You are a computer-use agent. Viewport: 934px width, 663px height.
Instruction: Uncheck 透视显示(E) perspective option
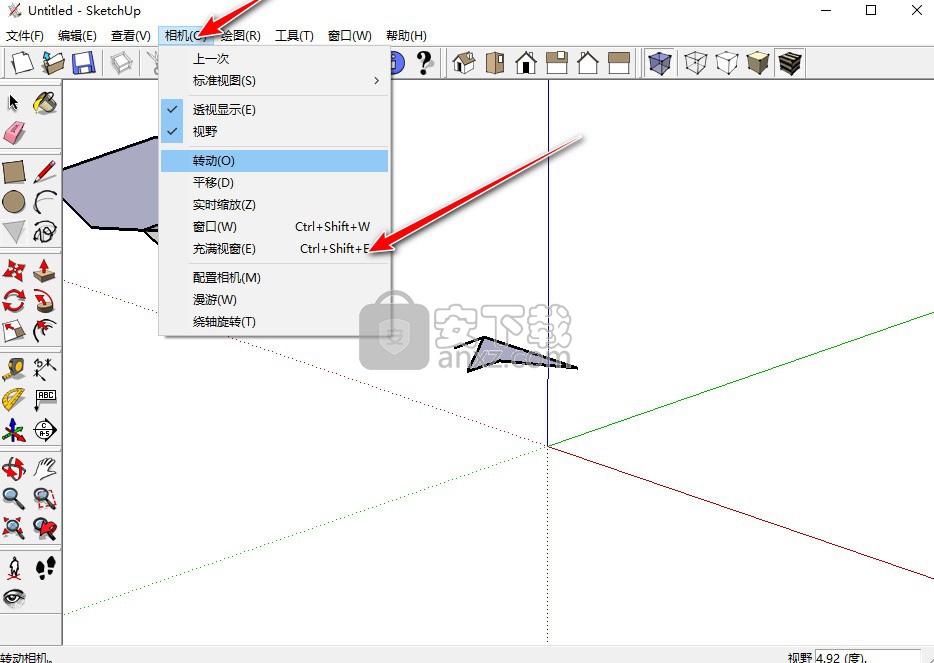(x=275, y=110)
